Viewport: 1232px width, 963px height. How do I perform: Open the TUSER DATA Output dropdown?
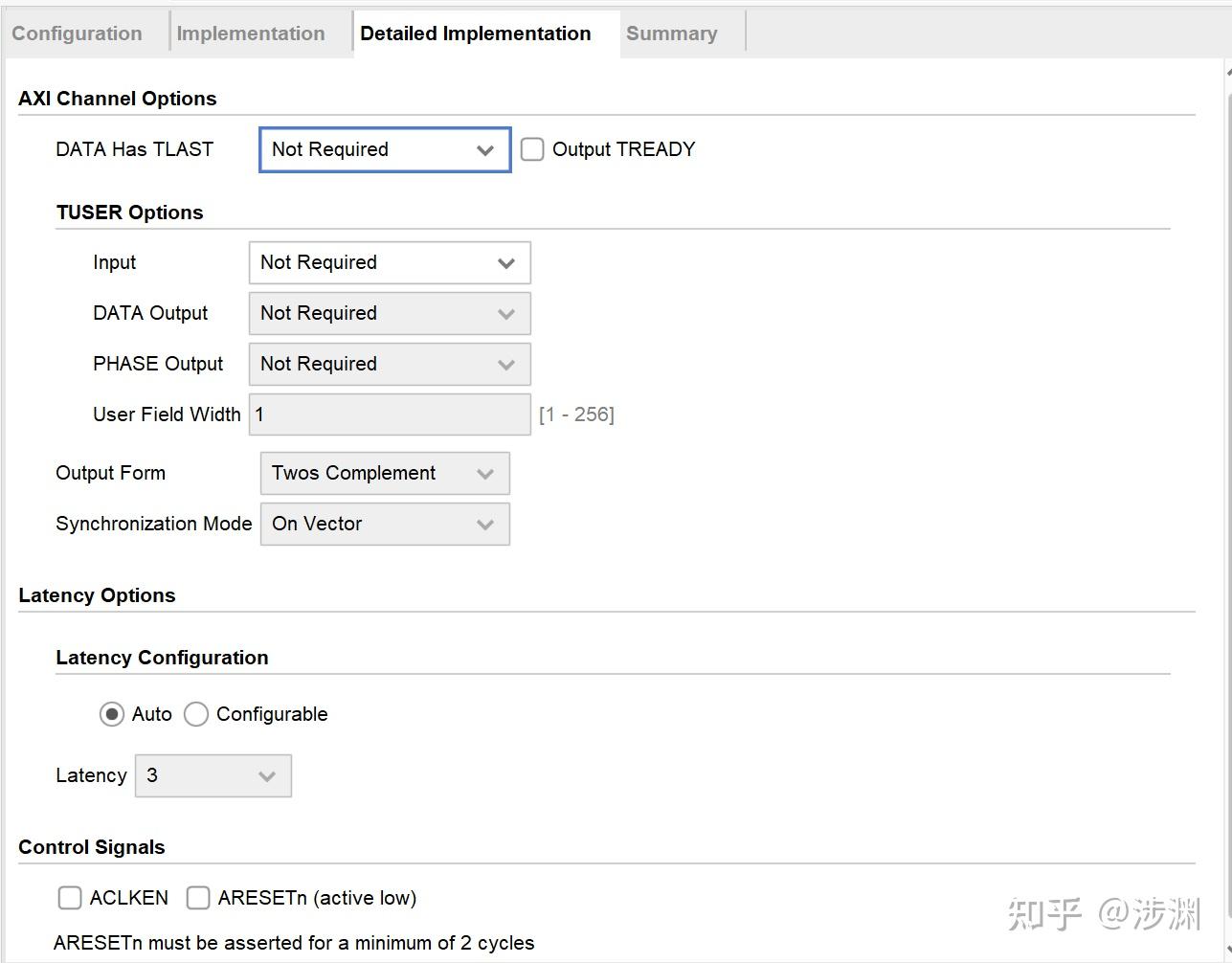coord(389,313)
